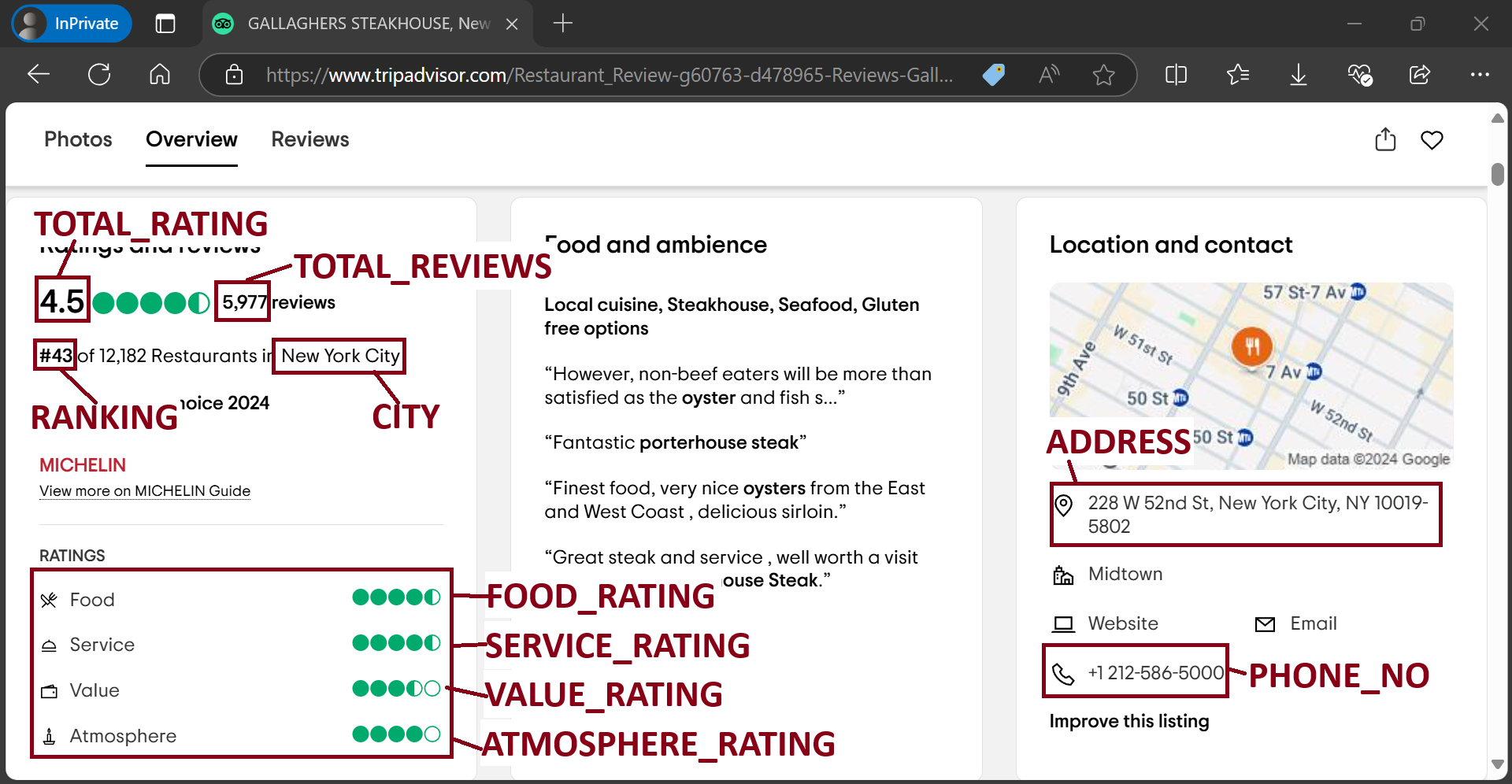Enable split screen view in the toolbar

tap(1175, 75)
